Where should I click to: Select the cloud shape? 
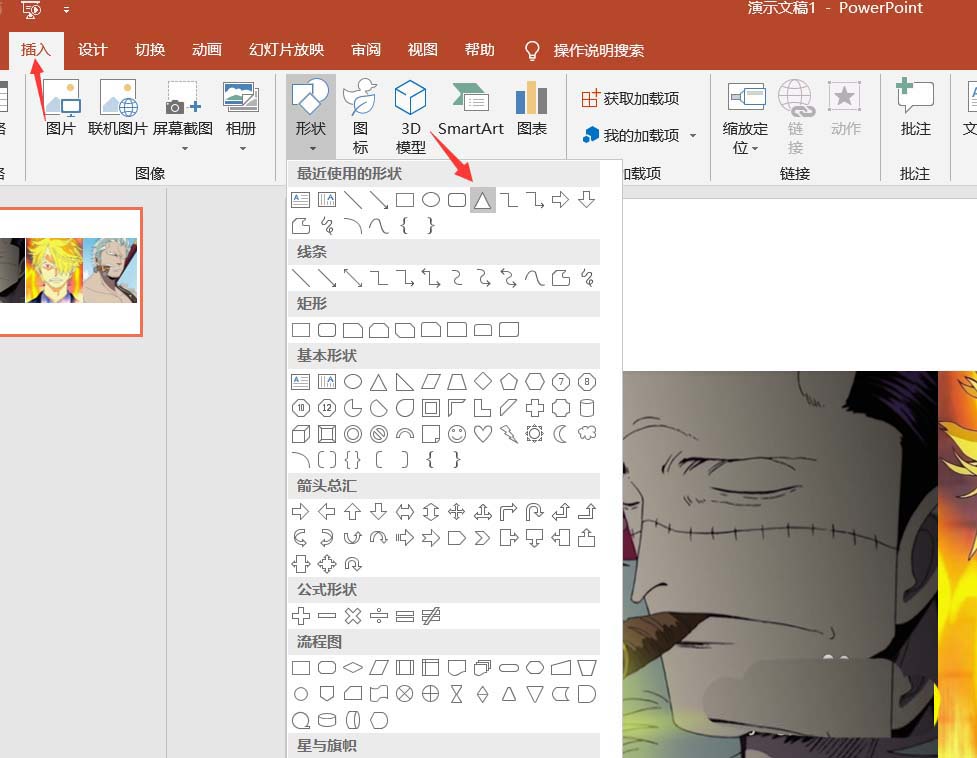tap(587, 433)
